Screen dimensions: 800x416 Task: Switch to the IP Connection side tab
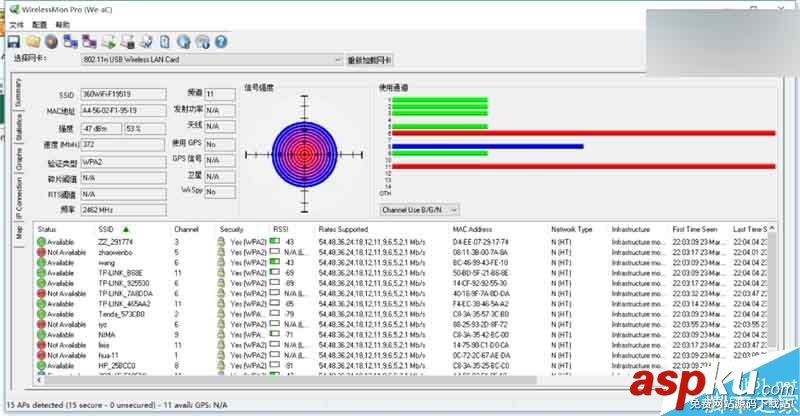18,198
